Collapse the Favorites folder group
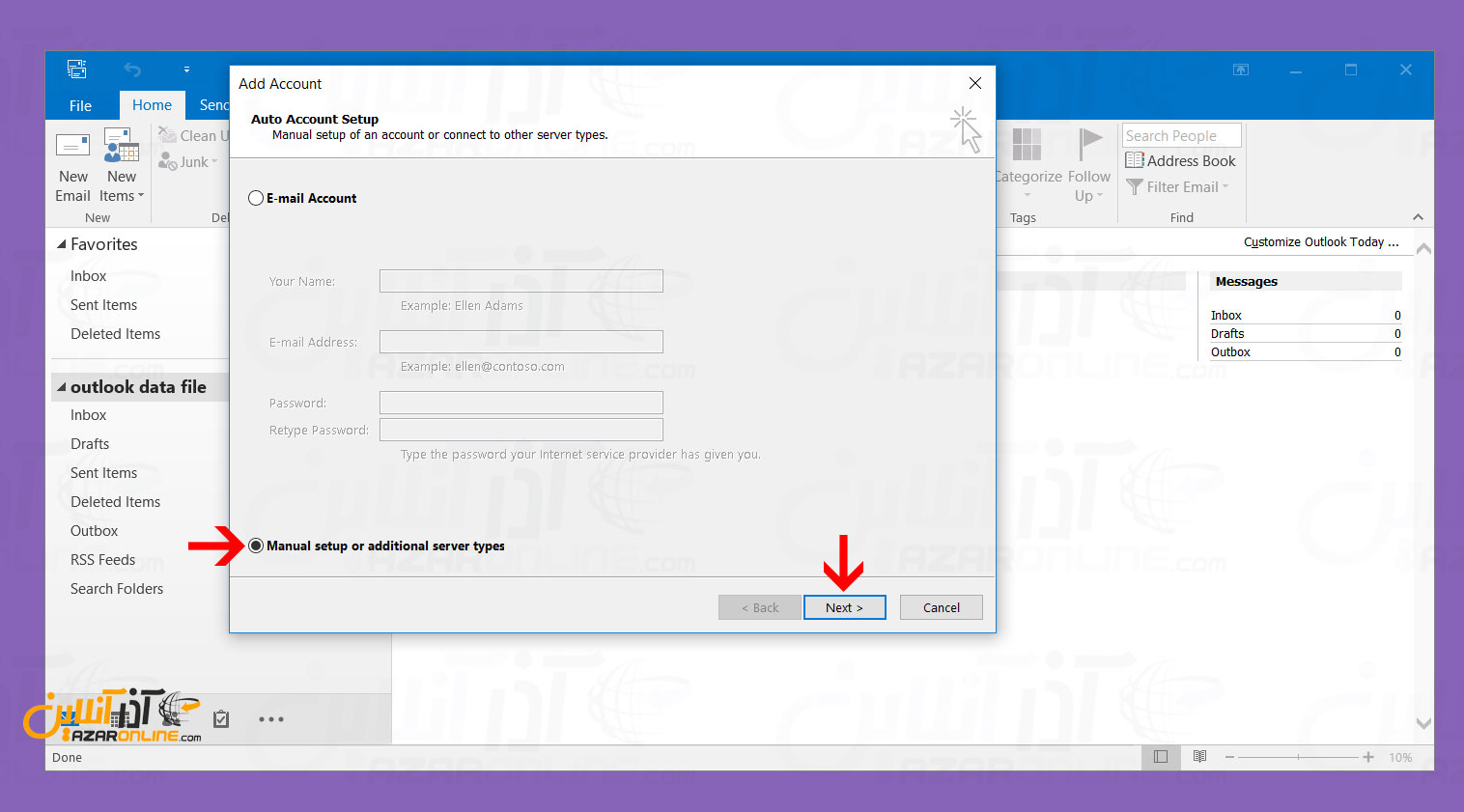The width and height of the screenshot is (1464, 812). [x=62, y=244]
